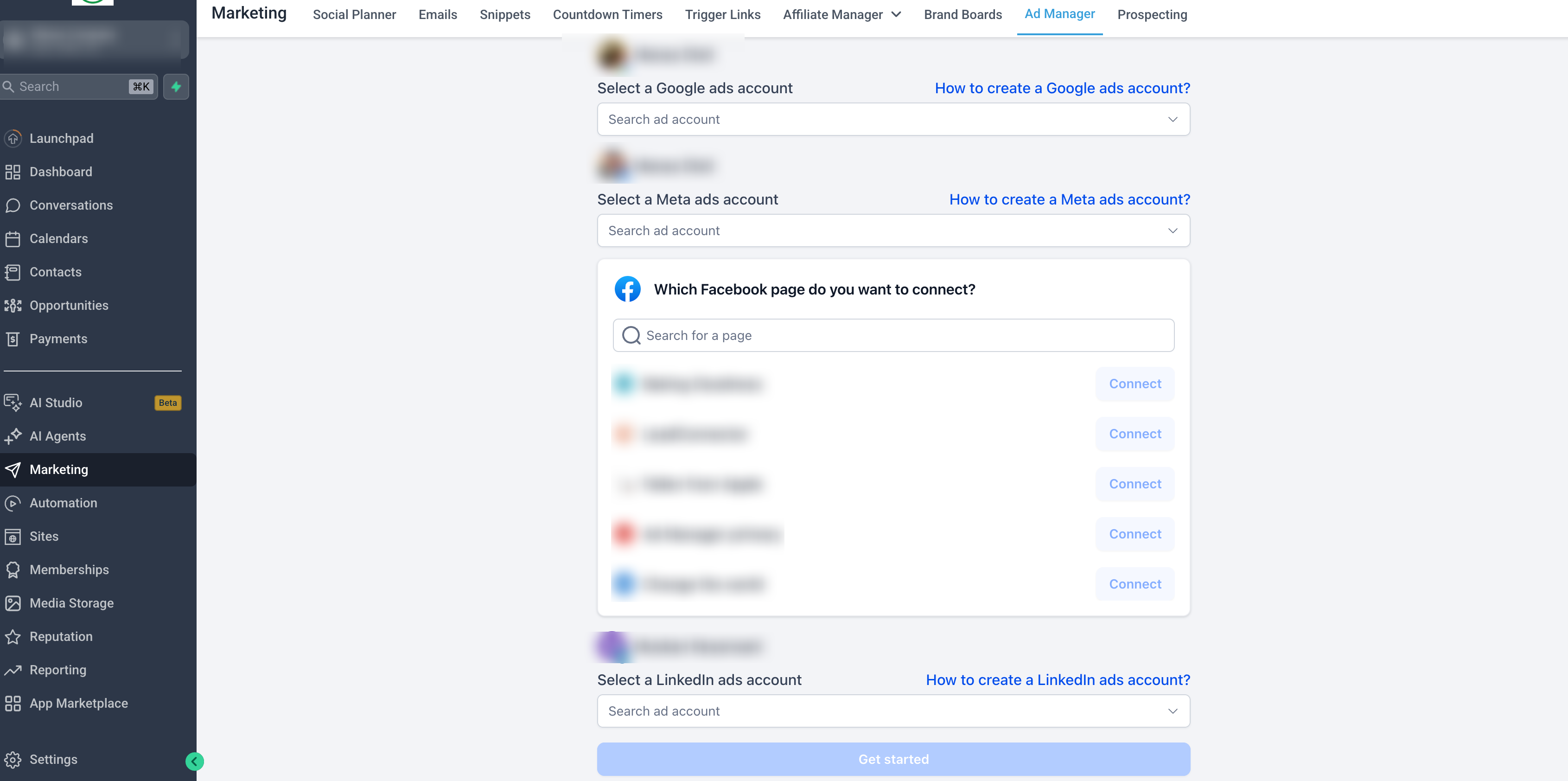Click the Reputation star icon
This screenshot has height=781, width=1568.
tap(13, 636)
